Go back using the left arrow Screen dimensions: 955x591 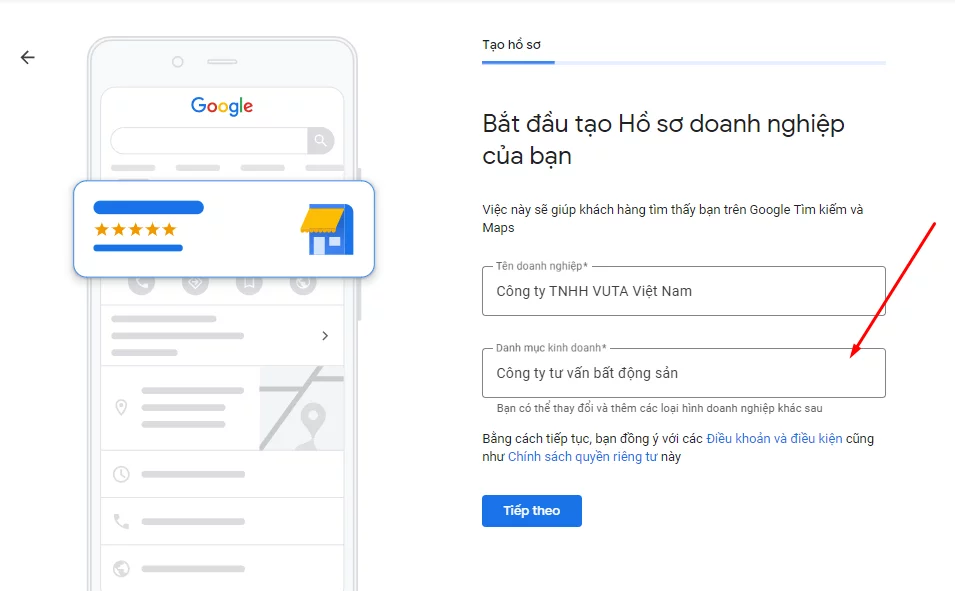pos(27,57)
